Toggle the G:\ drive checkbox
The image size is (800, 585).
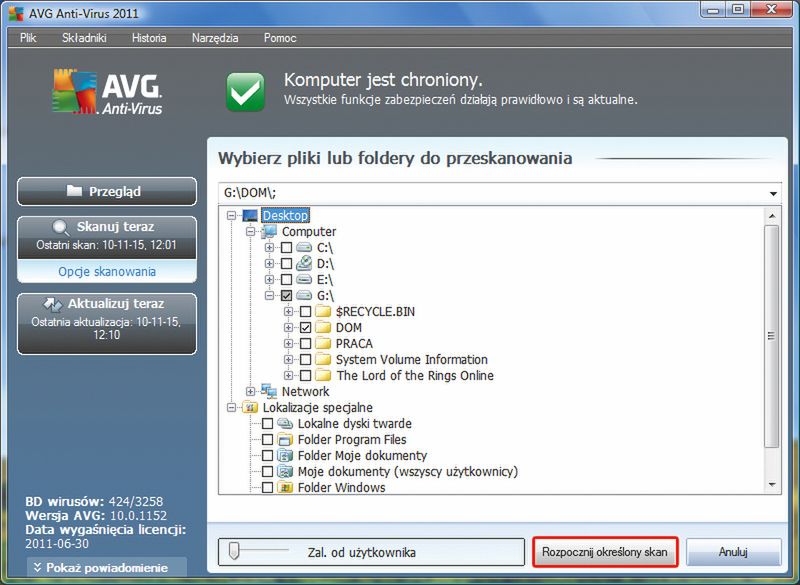[287, 295]
